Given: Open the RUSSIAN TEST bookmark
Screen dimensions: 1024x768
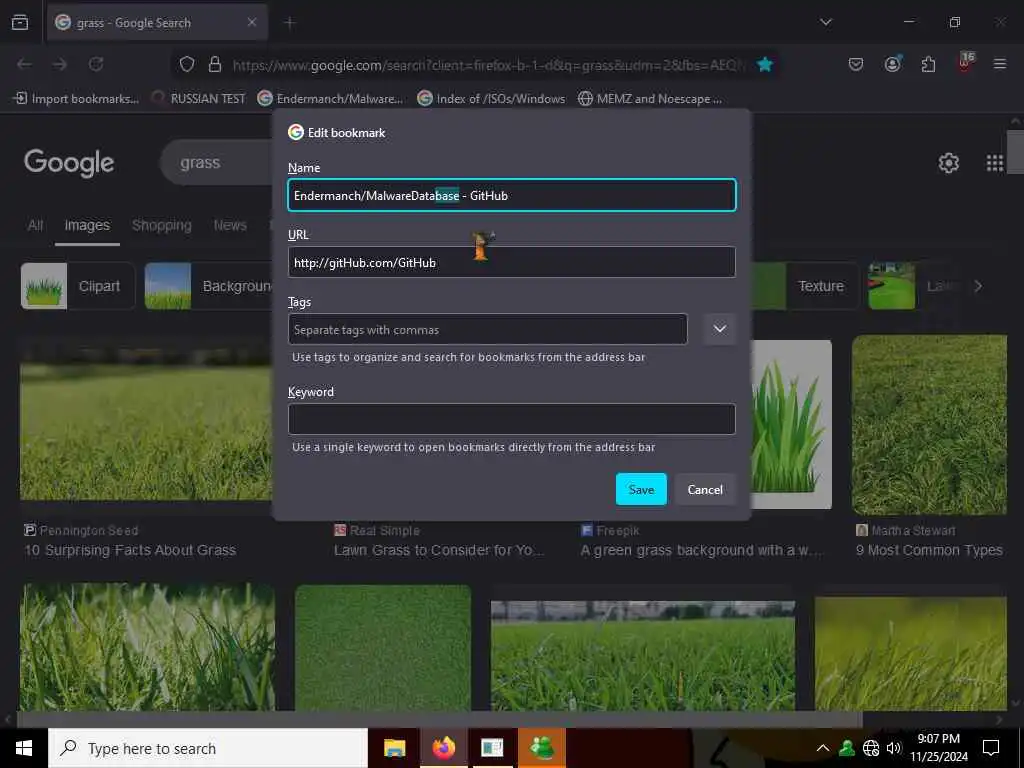Looking at the screenshot, I should point(199,99).
